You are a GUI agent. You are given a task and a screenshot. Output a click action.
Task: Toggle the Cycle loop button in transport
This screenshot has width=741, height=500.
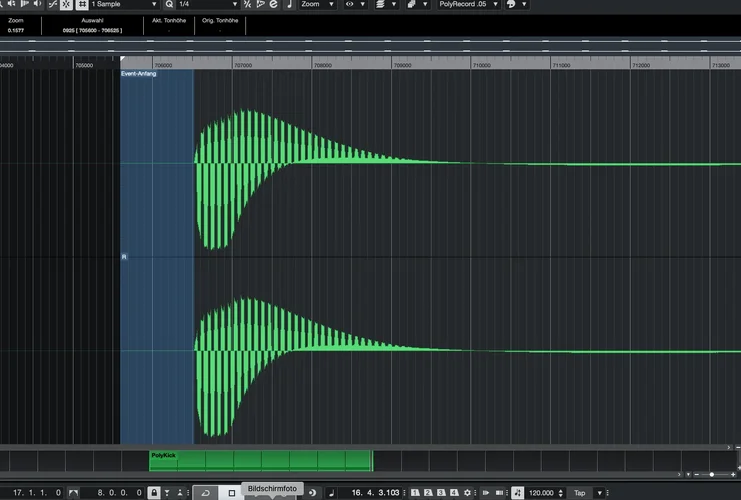206,493
